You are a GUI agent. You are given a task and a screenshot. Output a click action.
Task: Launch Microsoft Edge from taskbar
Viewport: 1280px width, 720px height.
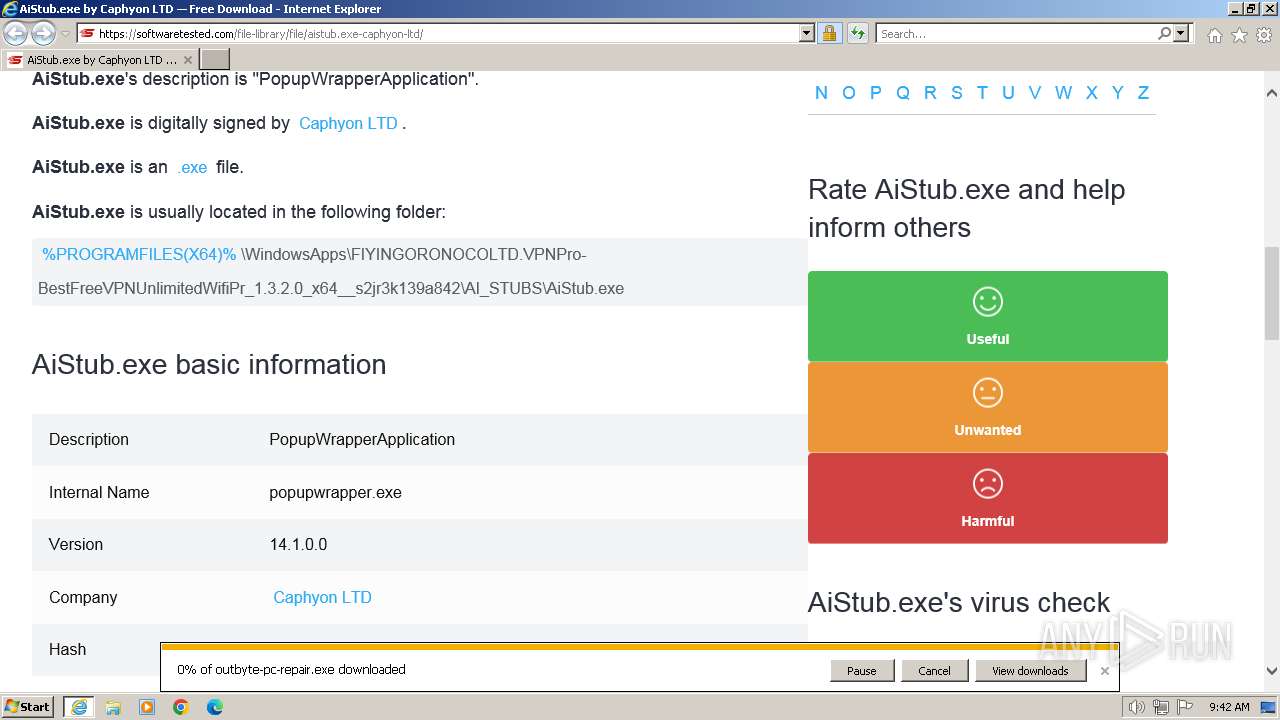pos(215,707)
